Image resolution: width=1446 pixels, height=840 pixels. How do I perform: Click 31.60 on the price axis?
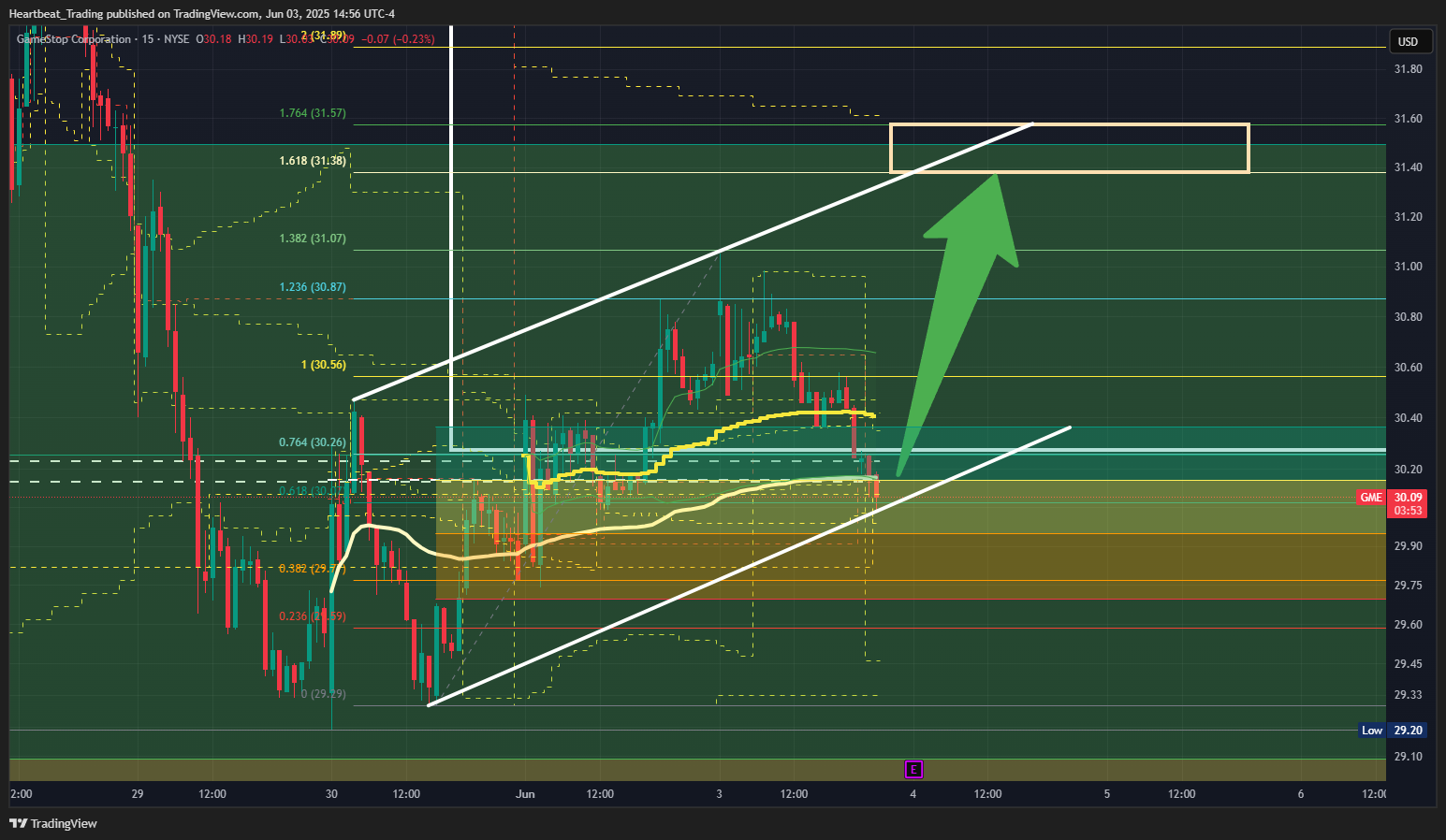pos(1408,119)
